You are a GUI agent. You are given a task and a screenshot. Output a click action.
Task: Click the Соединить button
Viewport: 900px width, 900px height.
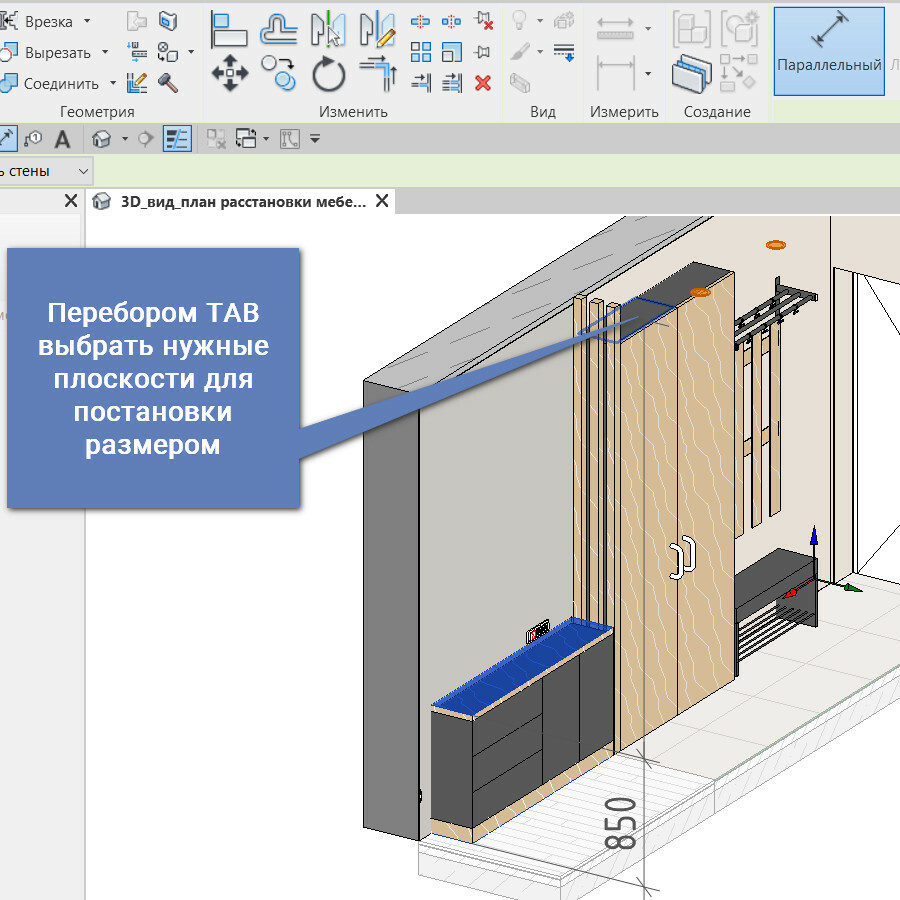(x=51, y=84)
